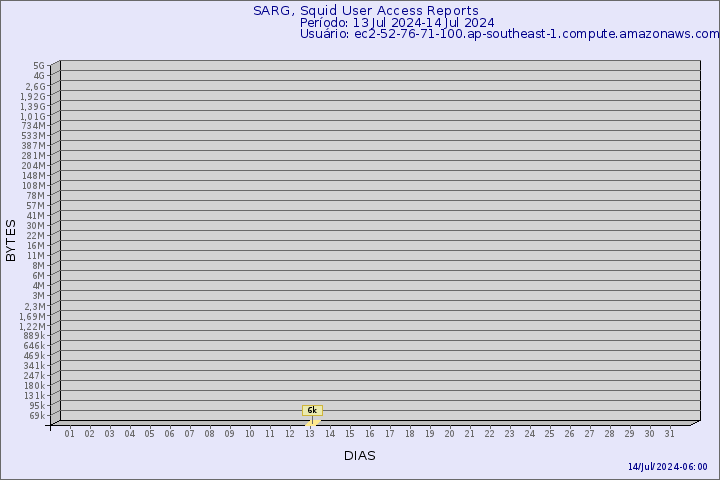720x480 pixels.
Task: Click the 2,3M y-axis value
Action: [x=35, y=306]
